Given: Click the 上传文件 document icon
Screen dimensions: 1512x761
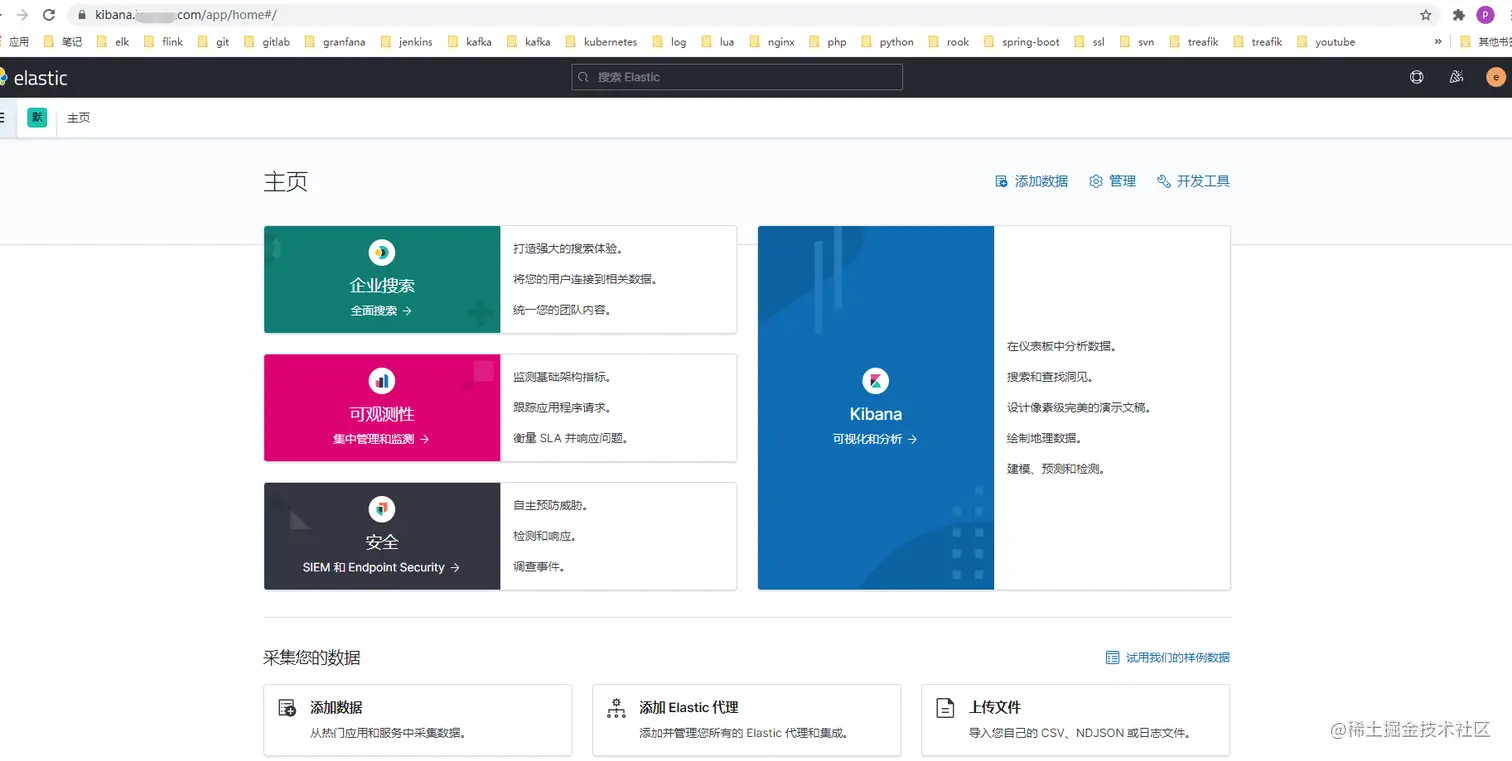Looking at the screenshot, I should coord(945,708).
